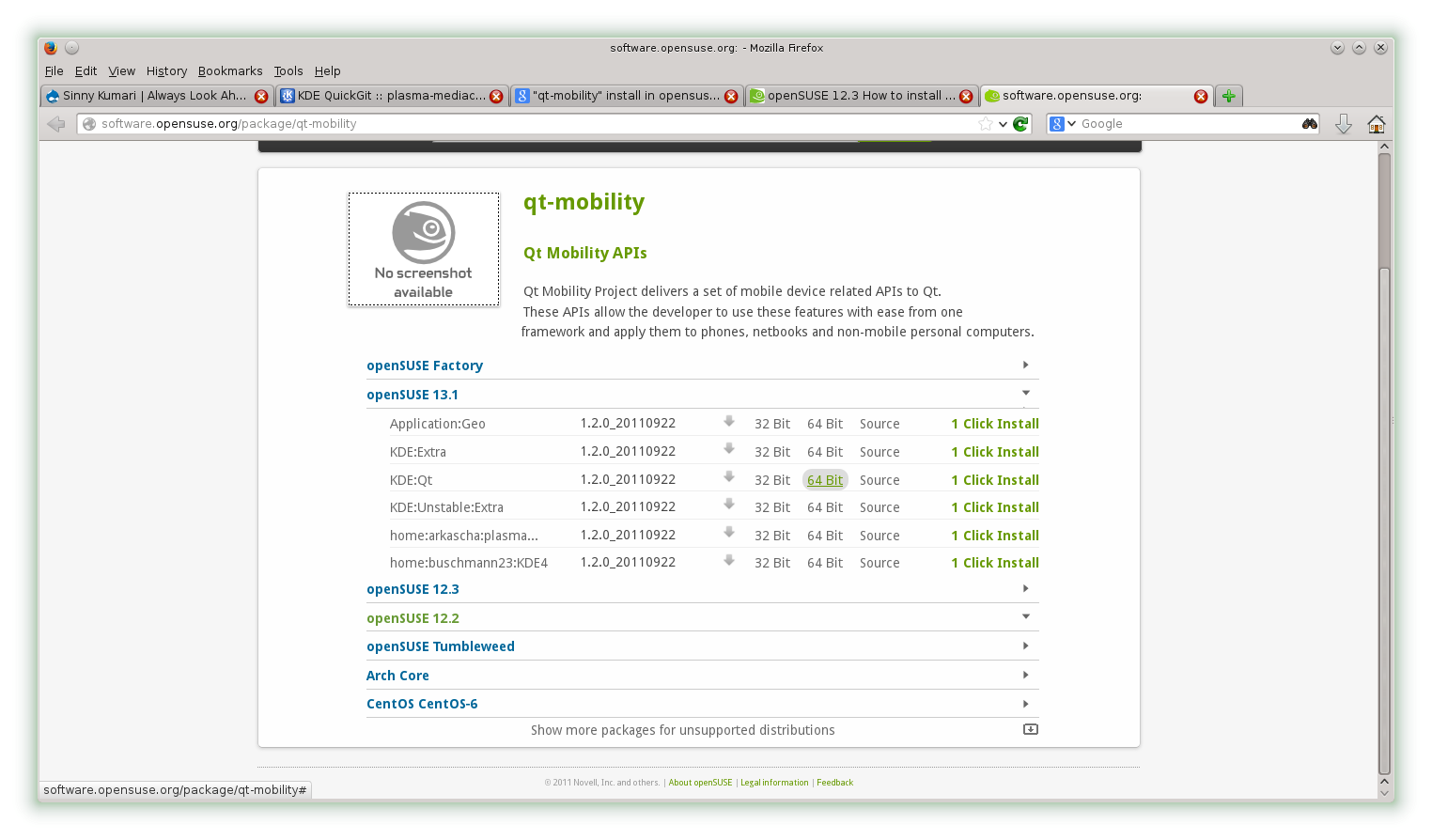This screenshot has height=840, width=1432.
Task: Click the 64 Bit link in KDE:Qt row
Action: [825, 480]
